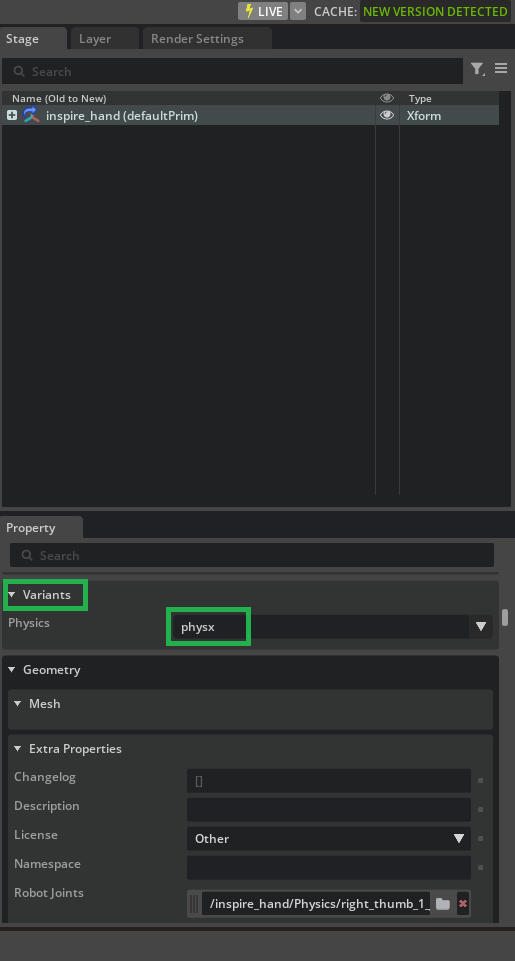Click the NEW VERSION DETECTED cache status
515x961 pixels.
point(435,11)
